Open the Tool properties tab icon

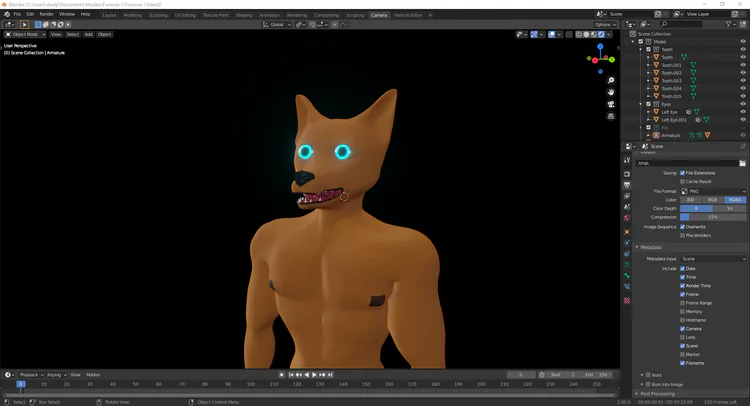(x=627, y=161)
